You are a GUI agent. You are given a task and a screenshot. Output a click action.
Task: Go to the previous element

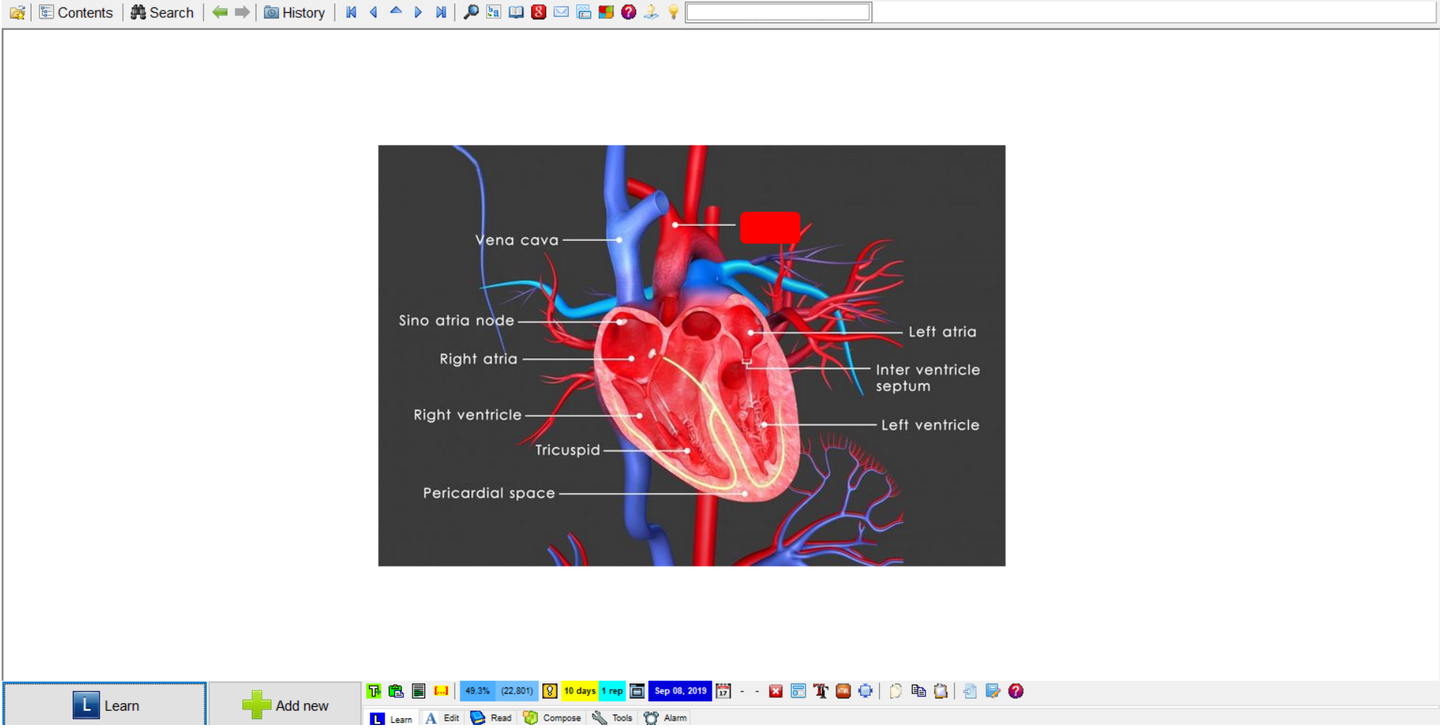click(374, 13)
